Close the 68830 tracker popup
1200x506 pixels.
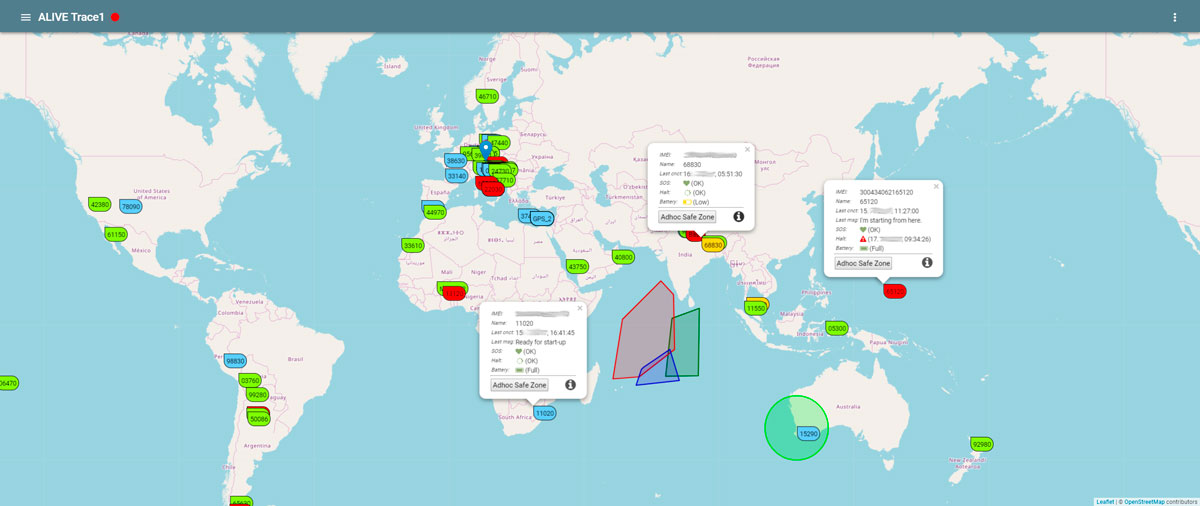click(747, 149)
